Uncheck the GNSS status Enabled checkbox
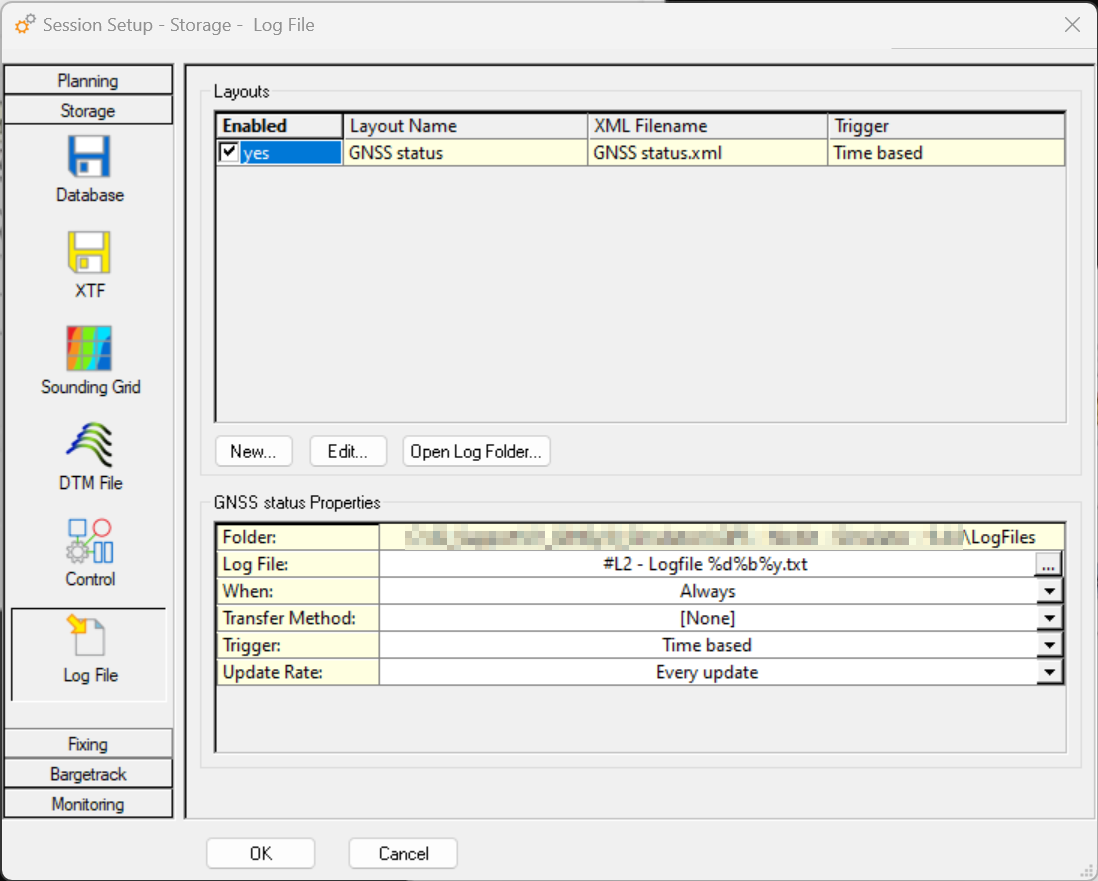 (x=229, y=152)
